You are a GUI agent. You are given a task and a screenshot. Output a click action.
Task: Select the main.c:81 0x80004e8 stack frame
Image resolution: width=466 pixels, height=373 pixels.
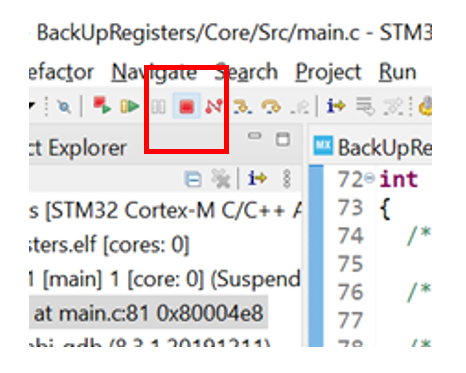[x=149, y=313]
